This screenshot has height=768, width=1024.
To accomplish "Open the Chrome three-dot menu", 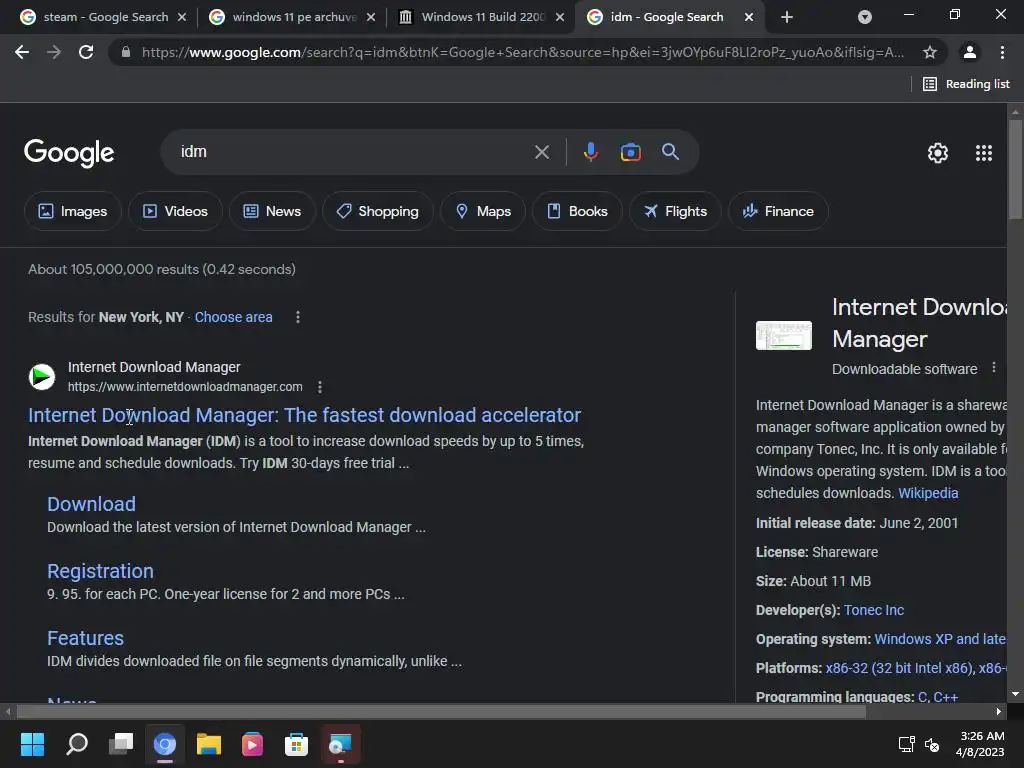I will coord(1002,52).
